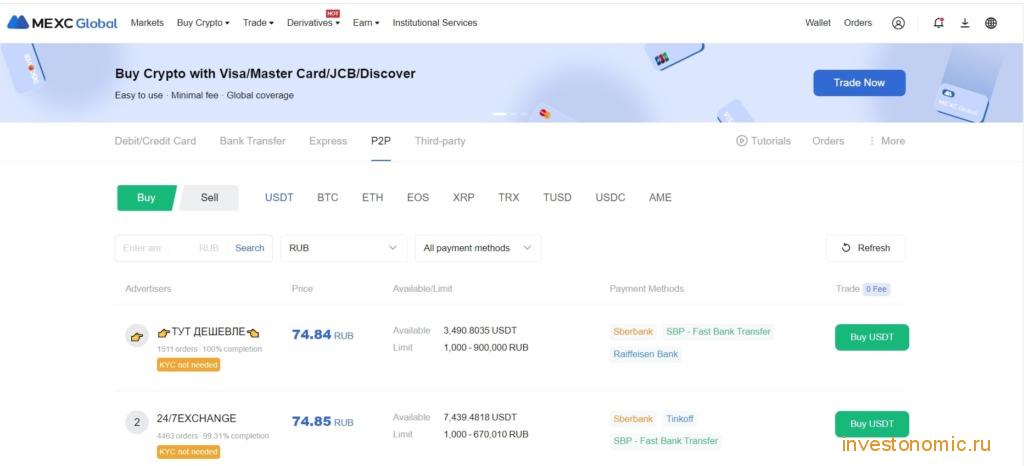Click the Trade Now banner button
Screen dimensions: 1024x466
coord(859,83)
